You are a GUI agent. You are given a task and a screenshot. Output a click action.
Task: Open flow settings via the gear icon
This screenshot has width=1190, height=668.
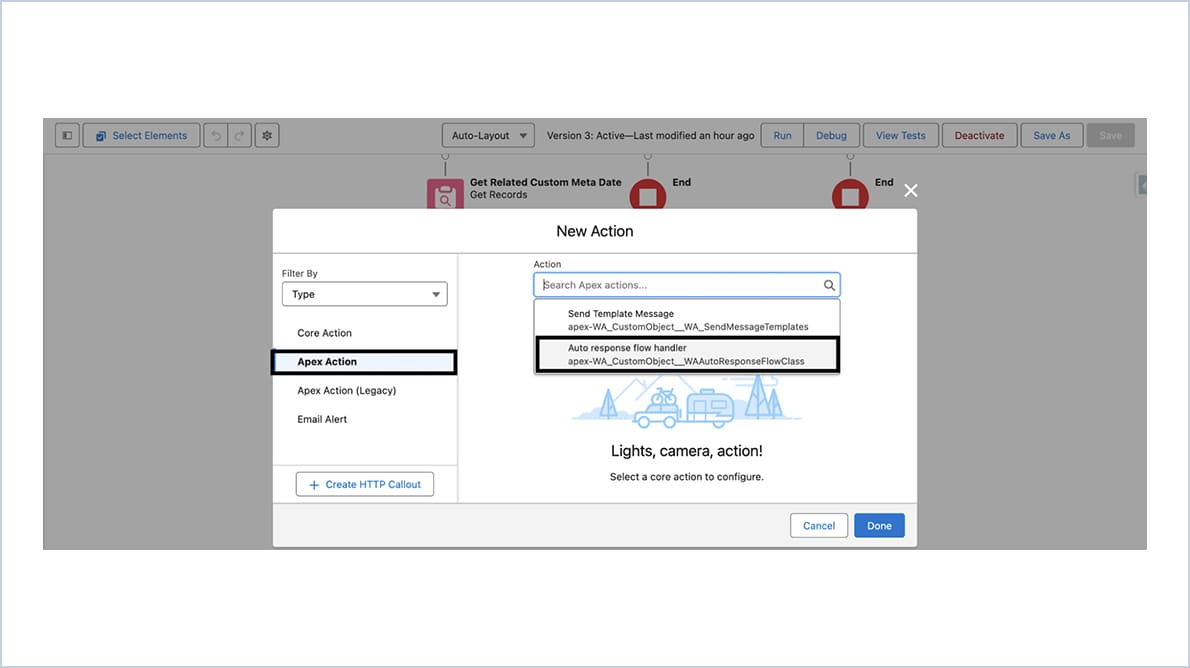click(266, 135)
